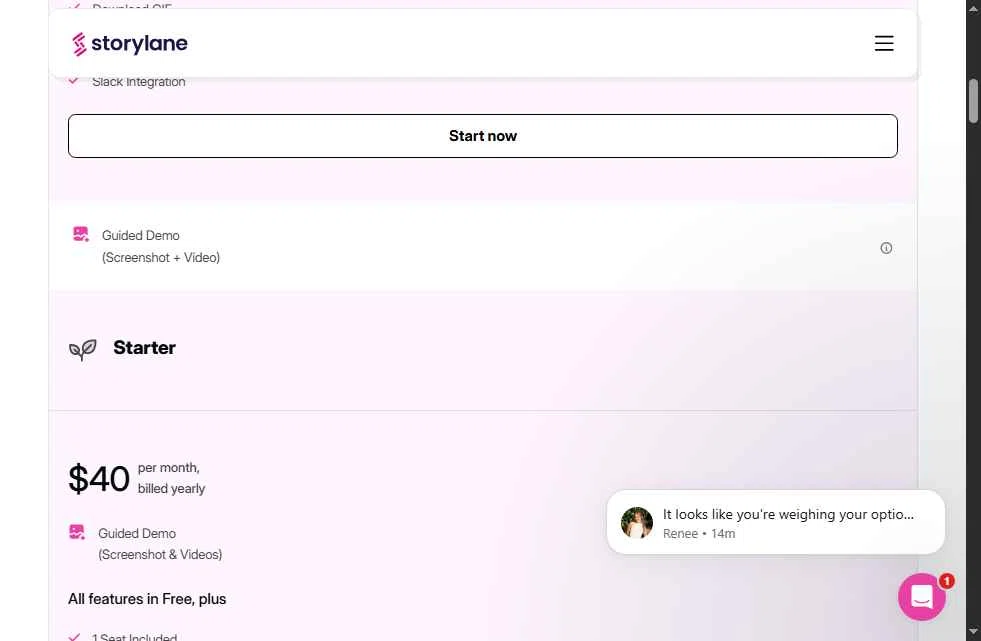This screenshot has height=641, width=981.
Task: Click the vertical scrollbar thumb
Action: click(973, 101)
